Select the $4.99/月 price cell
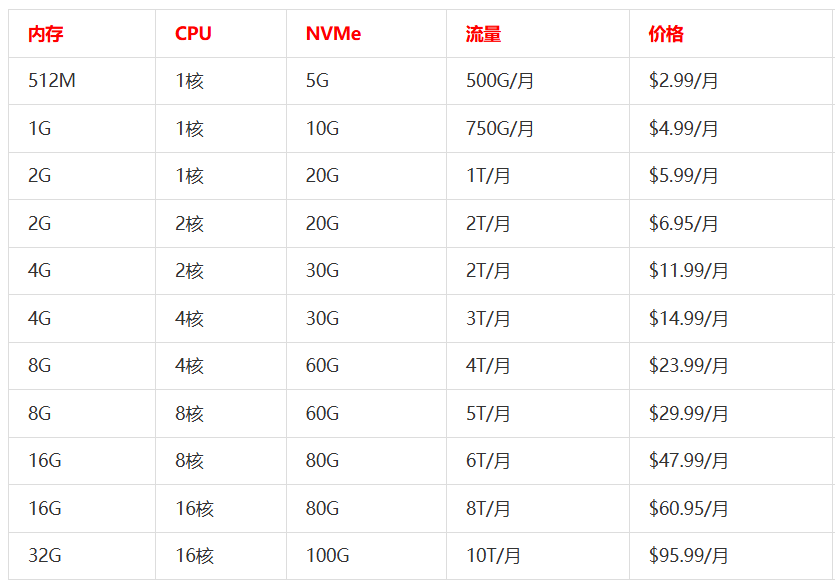Viewport: 835px width, 587px height. [683, 129]
